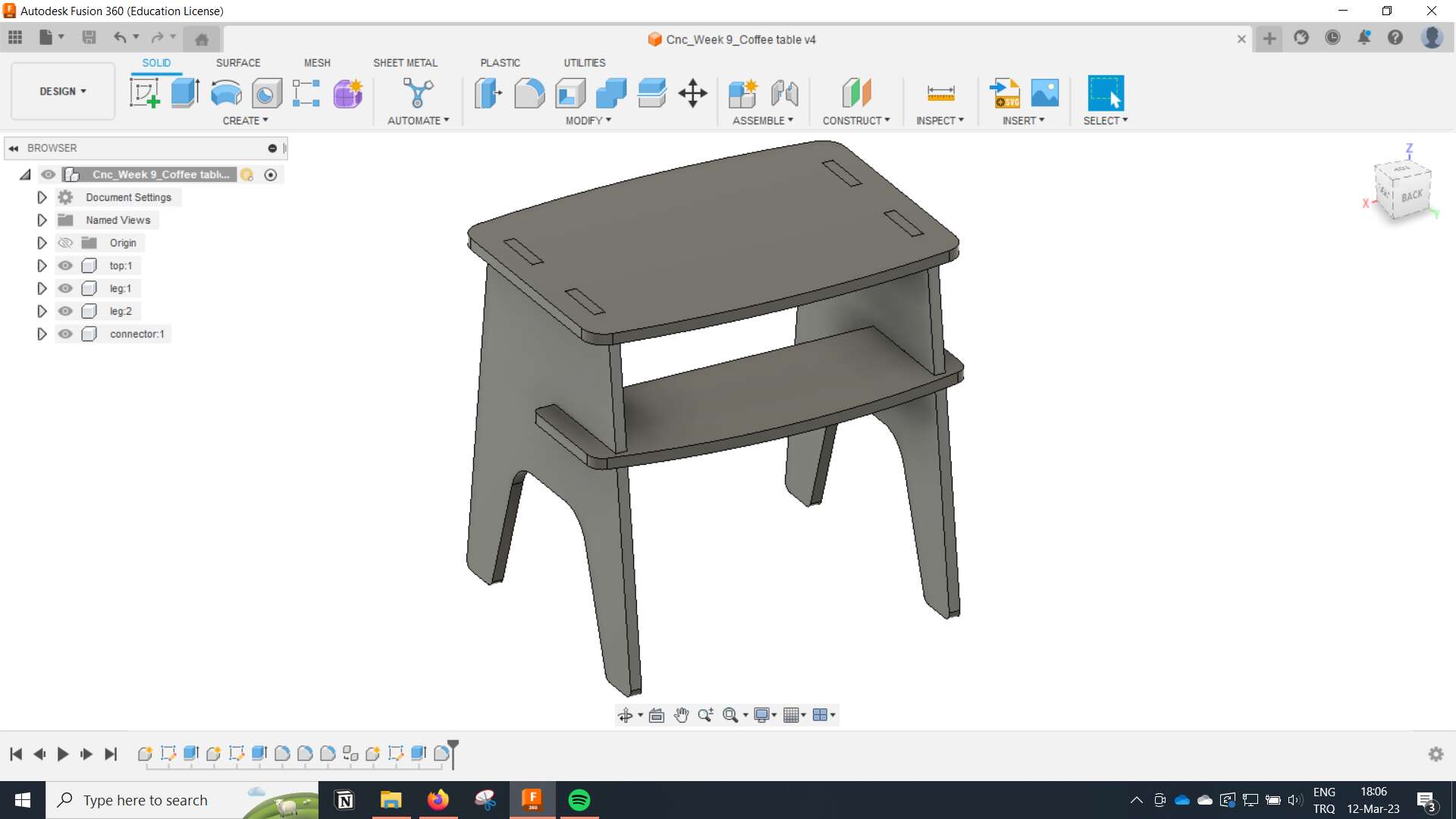This screenshot has width=1456, height=819.
Task: Jump to end of timeline
Action: [x=111, y=754]
